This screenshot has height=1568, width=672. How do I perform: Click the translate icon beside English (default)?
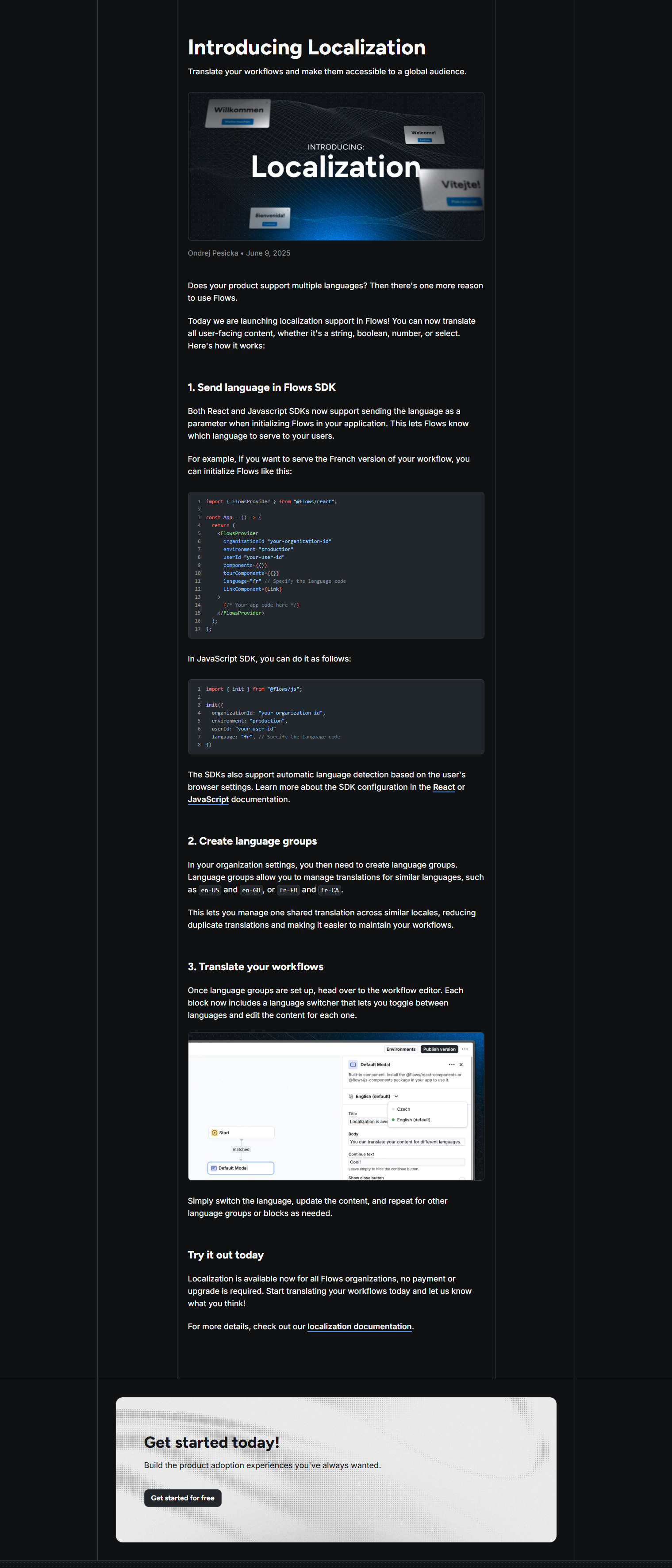pyautogui.click(x=351, y=1096)
